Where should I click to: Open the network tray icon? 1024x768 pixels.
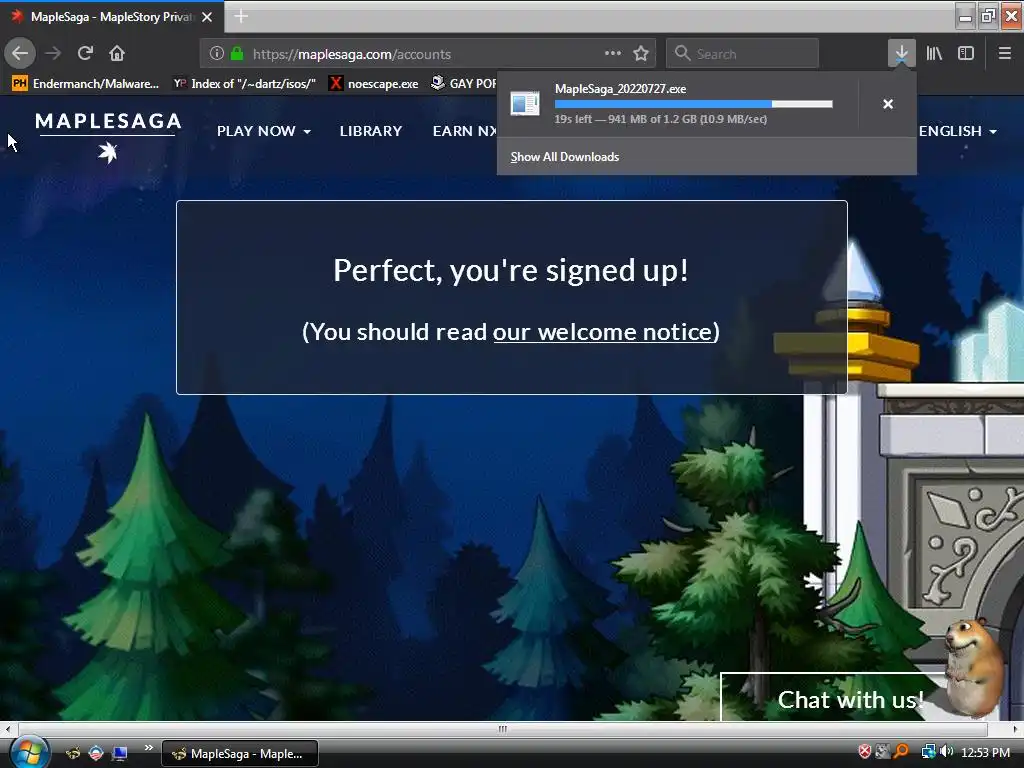click(x=928, y=752)
